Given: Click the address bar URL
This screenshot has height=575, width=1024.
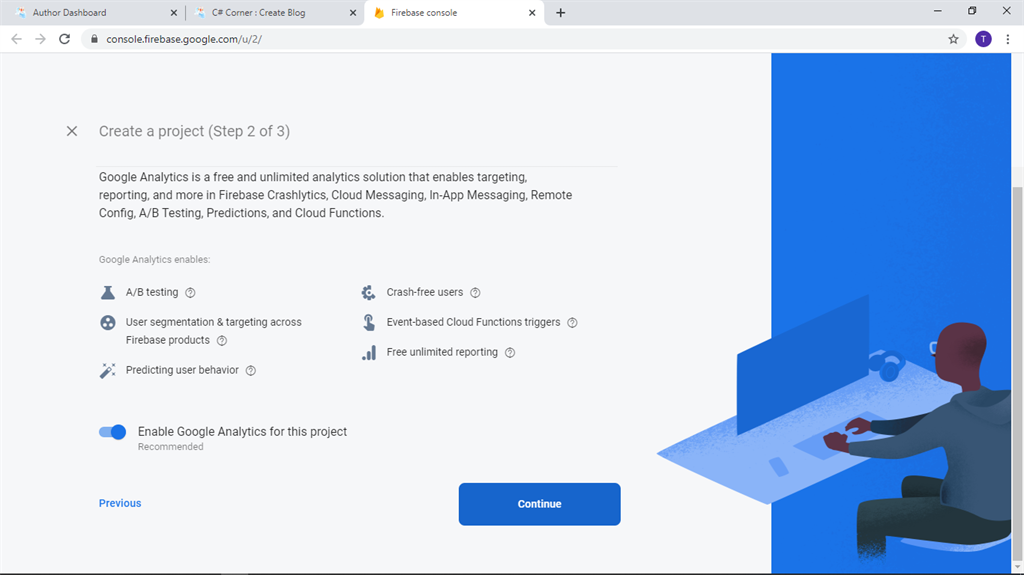Looking at the screenshot, I should (184, 39).
